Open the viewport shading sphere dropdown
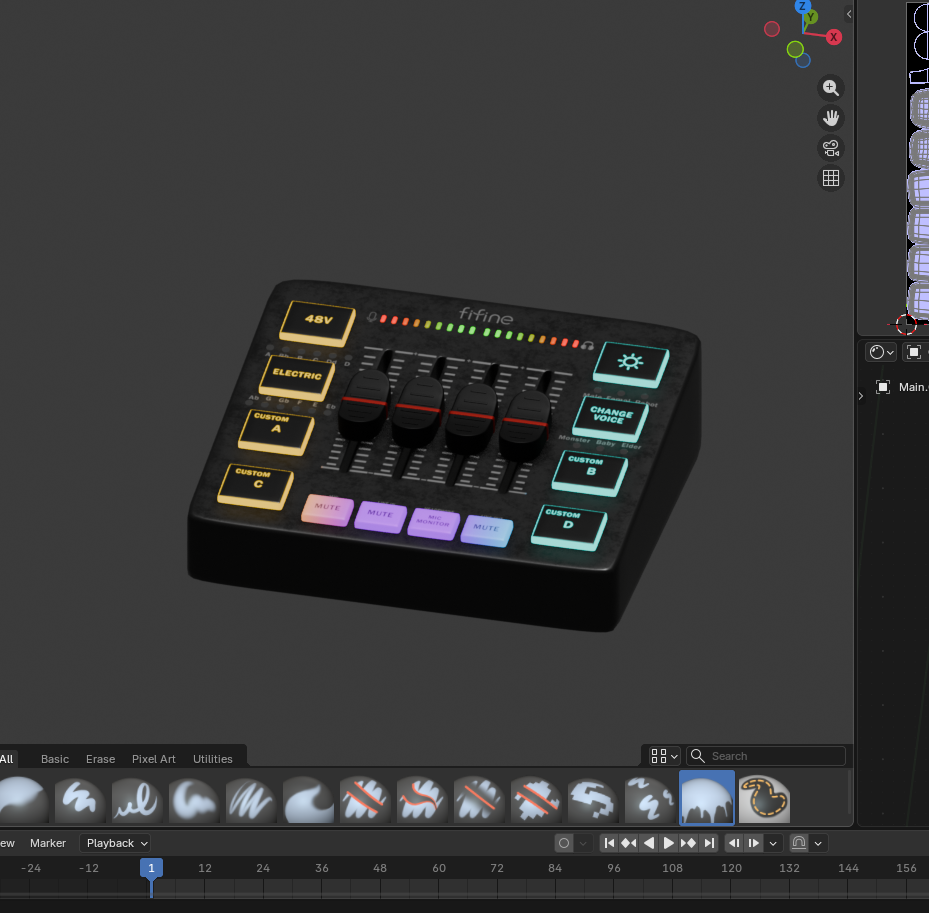This screenshot has height=913, width=929. click(881, 353)
